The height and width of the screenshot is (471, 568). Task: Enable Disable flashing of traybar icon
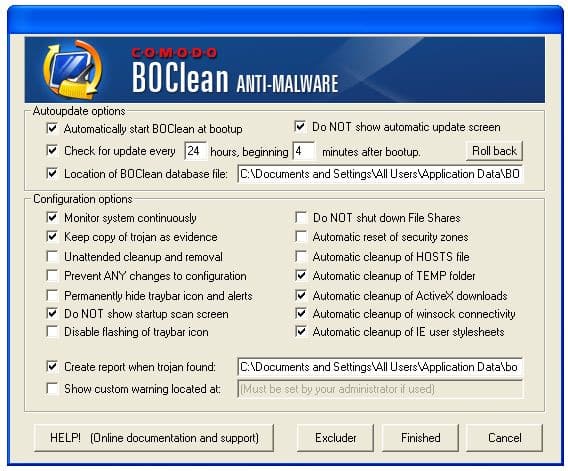[x=52, y=332]
